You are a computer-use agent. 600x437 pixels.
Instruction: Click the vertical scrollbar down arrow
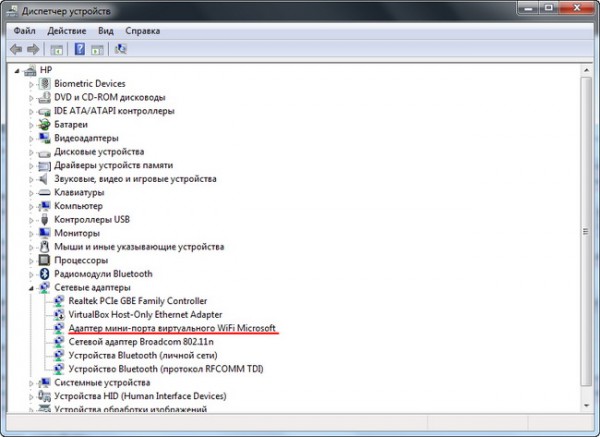[584, 406]
